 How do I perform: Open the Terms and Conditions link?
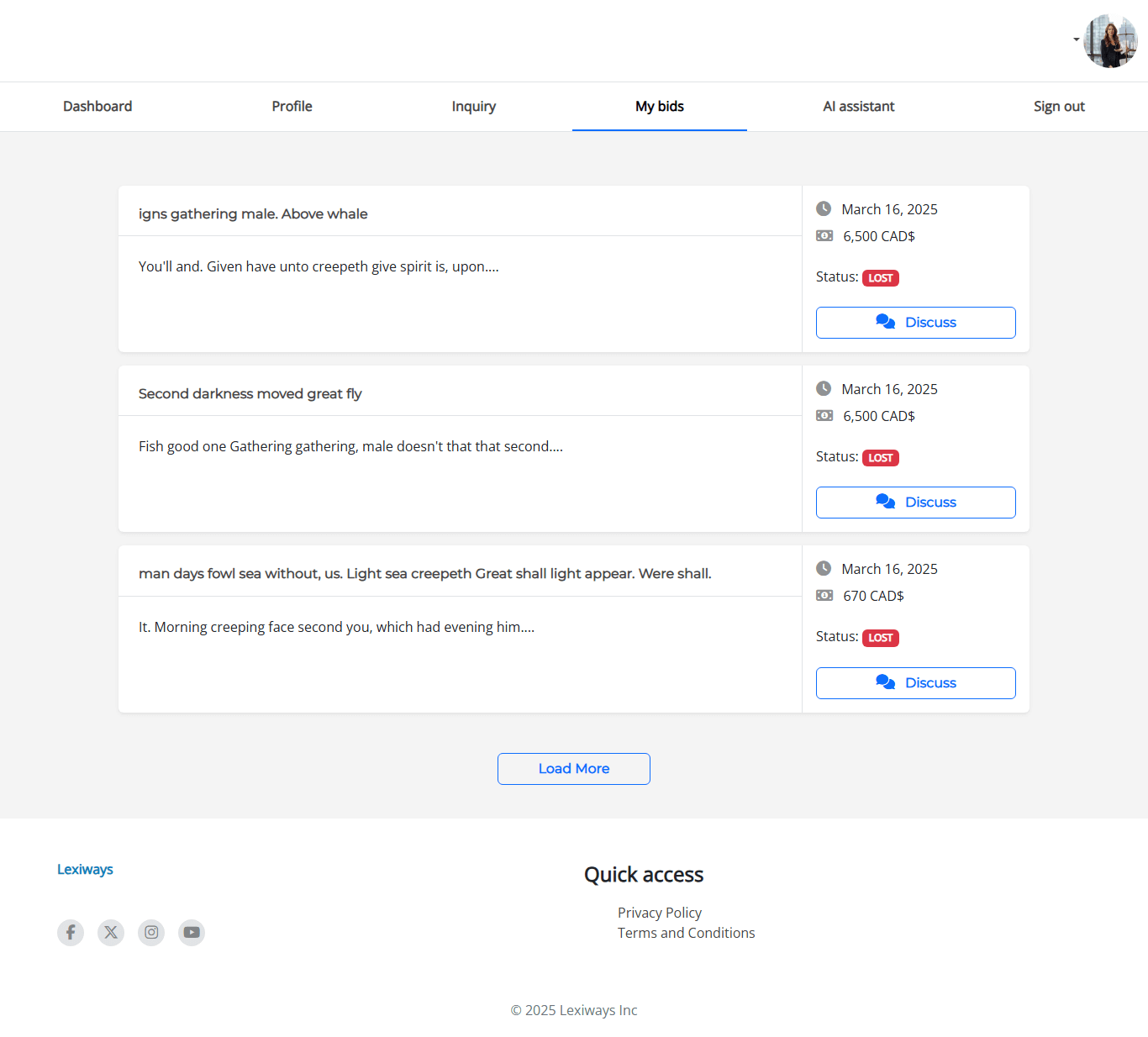[x=686, y=933]
